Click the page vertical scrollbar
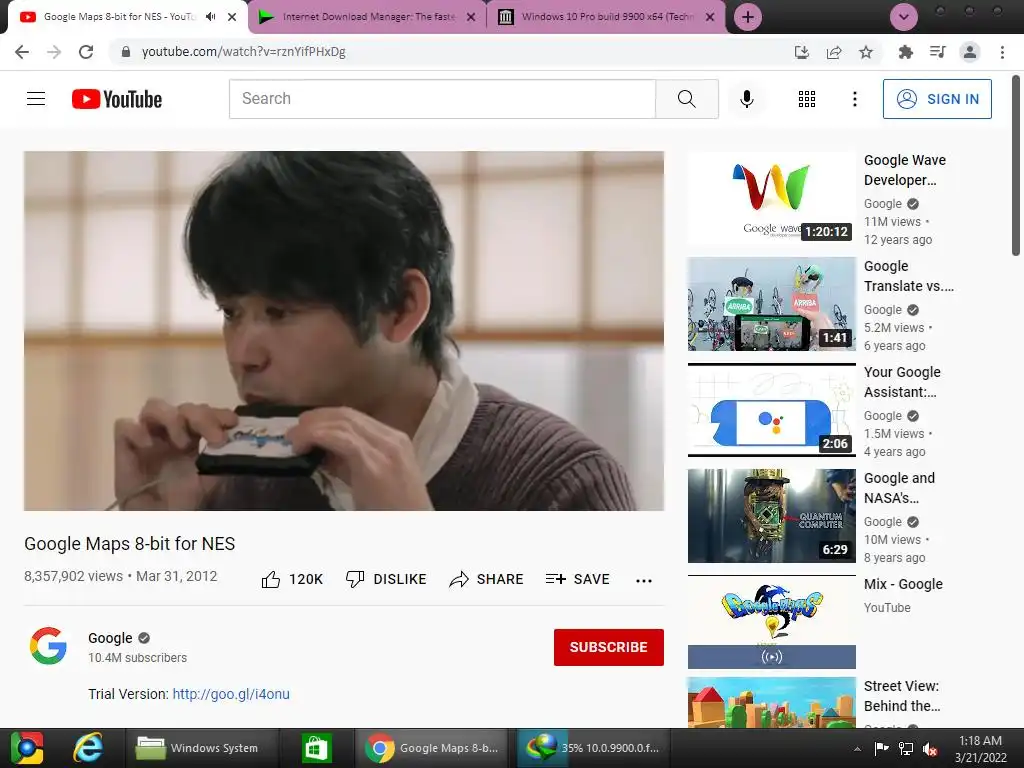Screen dimensions: 1024x768 [1016, 167]
